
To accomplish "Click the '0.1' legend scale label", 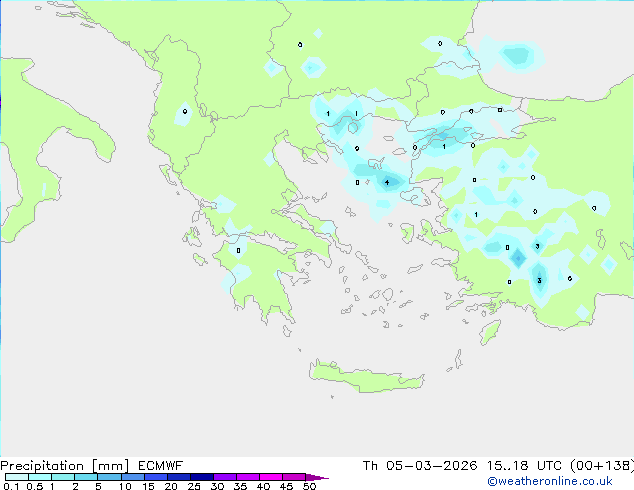I will coord(11,486).
